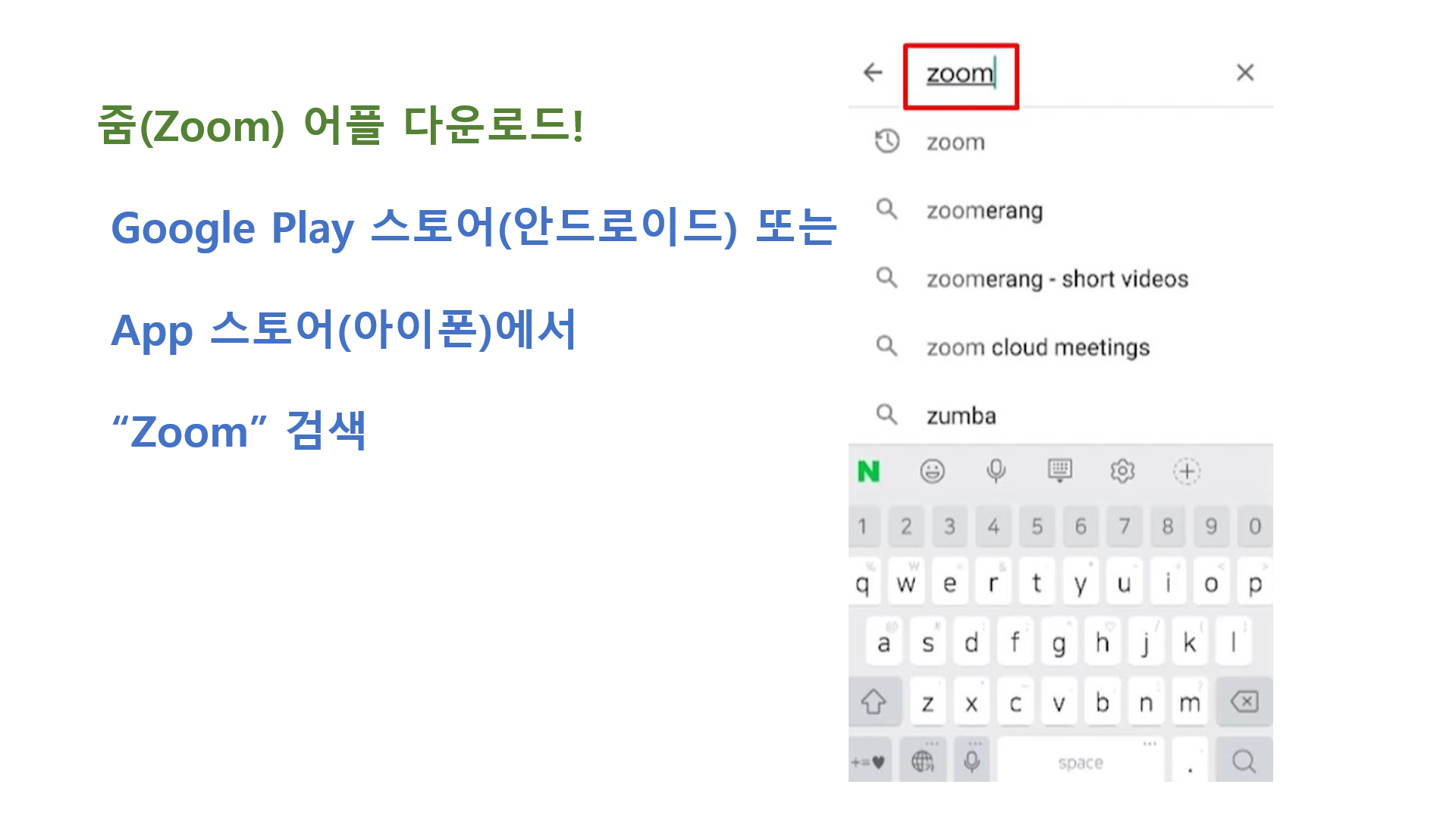This screenshot has height=819, width=1456.
Task: Open keyboard settings gear icon
Action: click(1122, 472)
